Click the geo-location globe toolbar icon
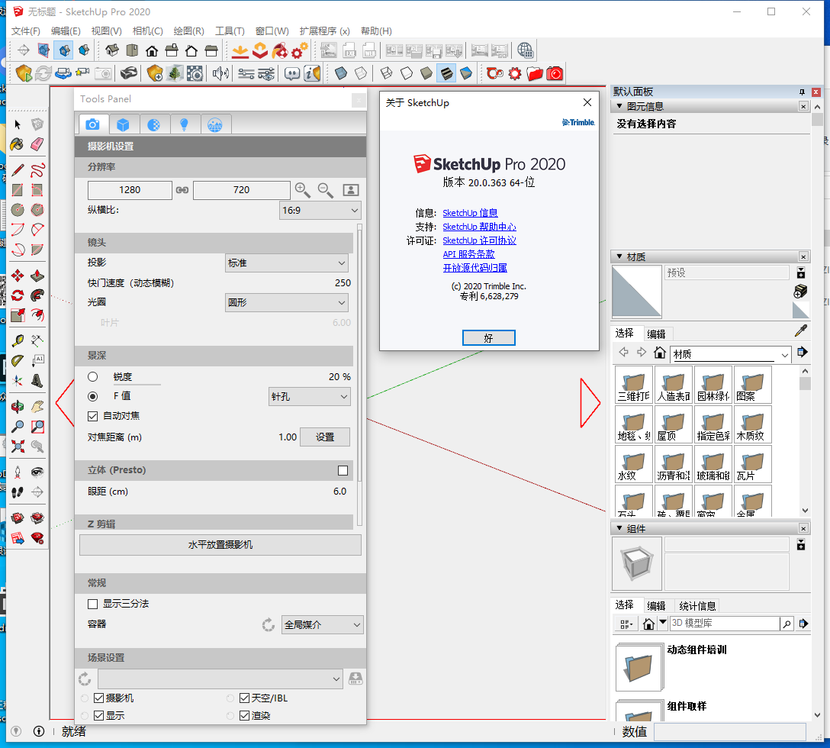This screenshot has height=748, width=830. [525, 50]
